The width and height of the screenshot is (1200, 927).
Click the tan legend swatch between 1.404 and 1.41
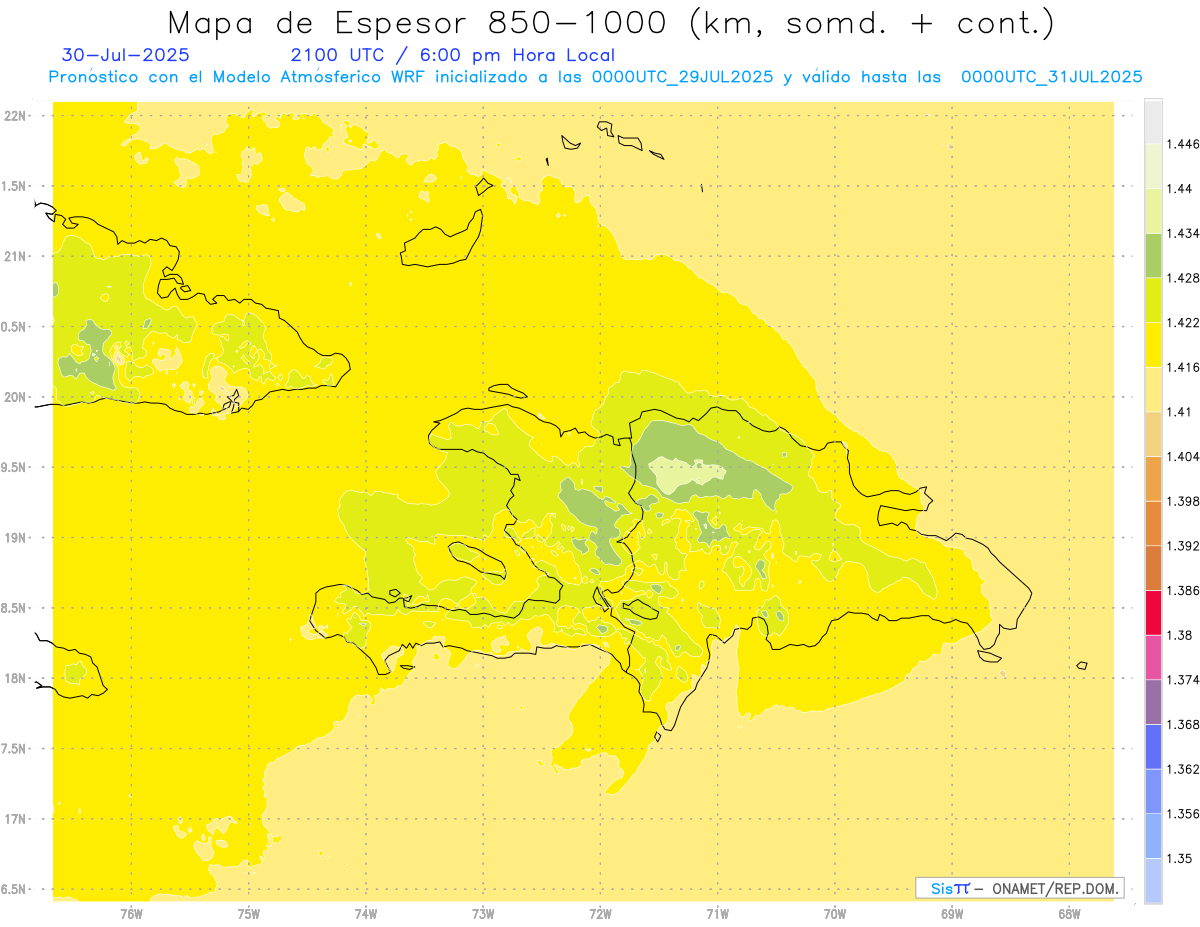pyautogui.click(x=1153, y=434)
